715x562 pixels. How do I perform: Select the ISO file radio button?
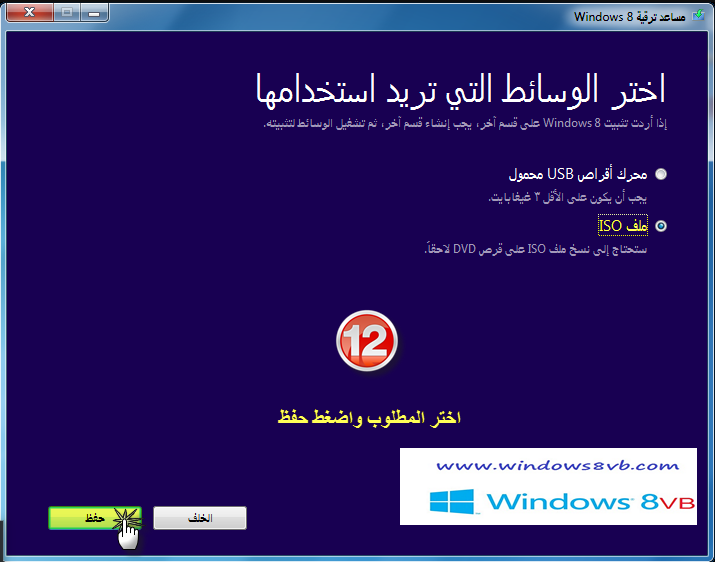coord(660,226)
